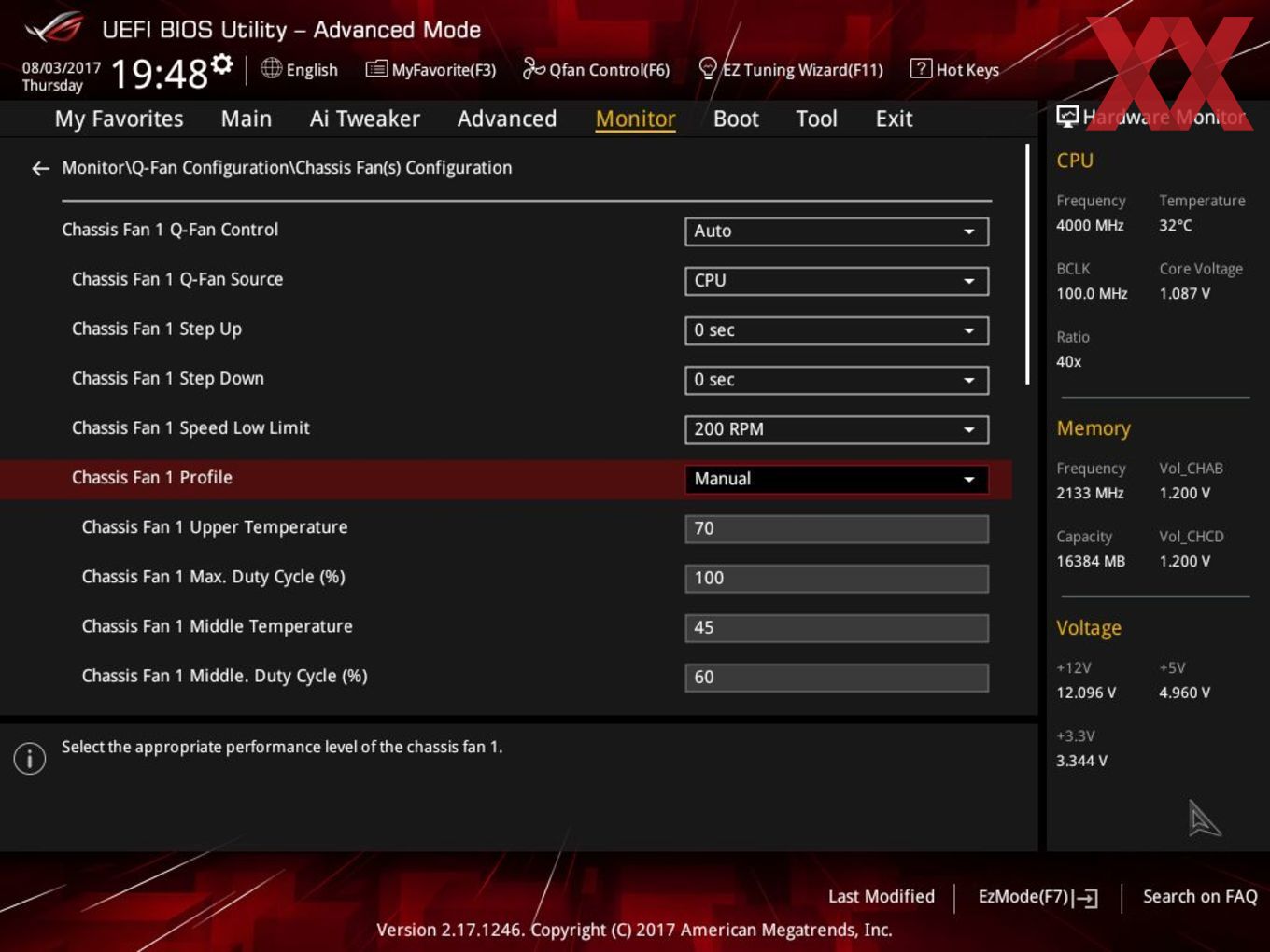The width and height of the screenshot is (1270, 952).
Task: Click the 08/03/2017 Thursday date
Action: point(61,77)
